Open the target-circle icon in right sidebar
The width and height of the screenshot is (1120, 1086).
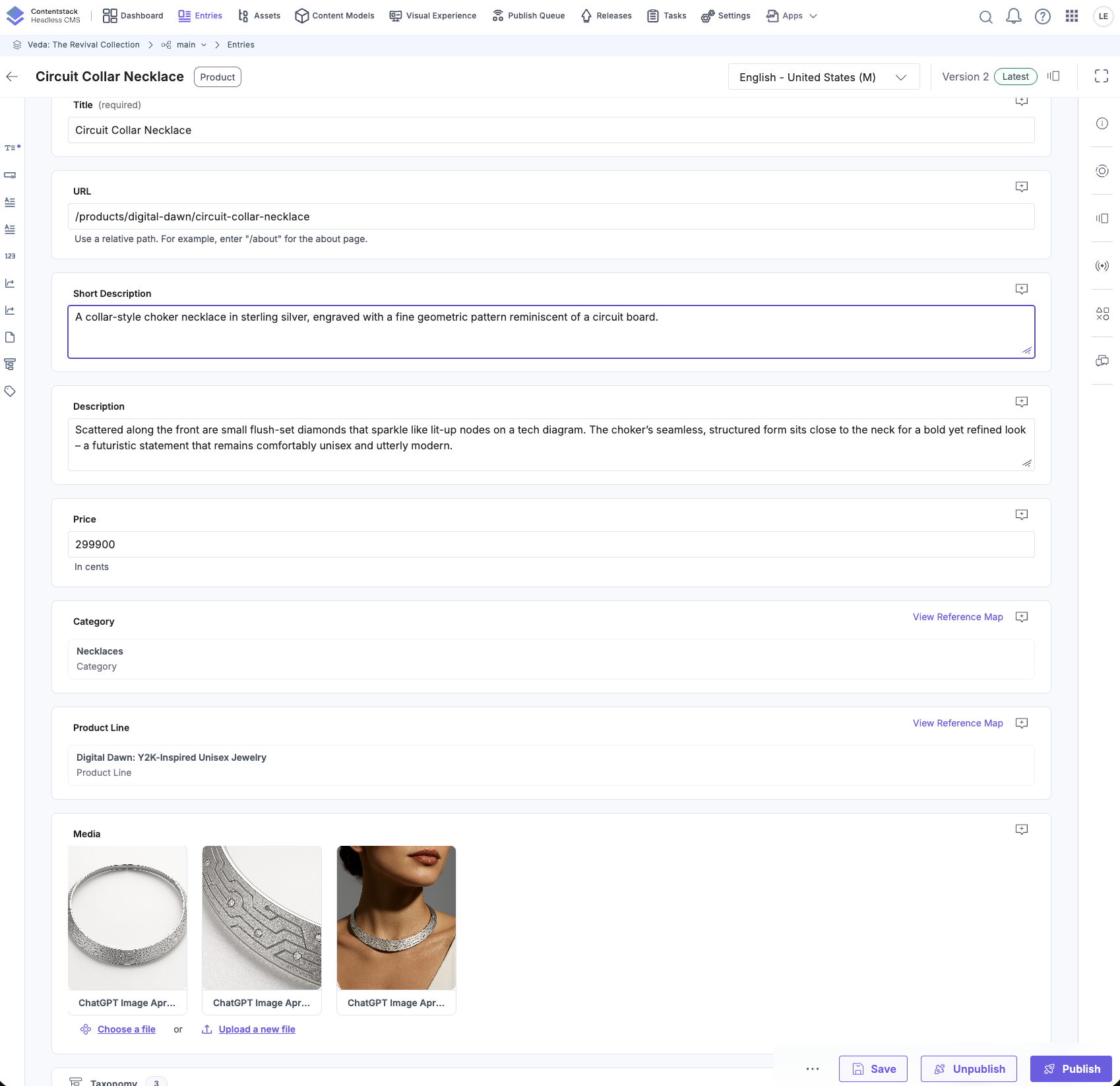pyautogui.click(x=1102, y=171)
